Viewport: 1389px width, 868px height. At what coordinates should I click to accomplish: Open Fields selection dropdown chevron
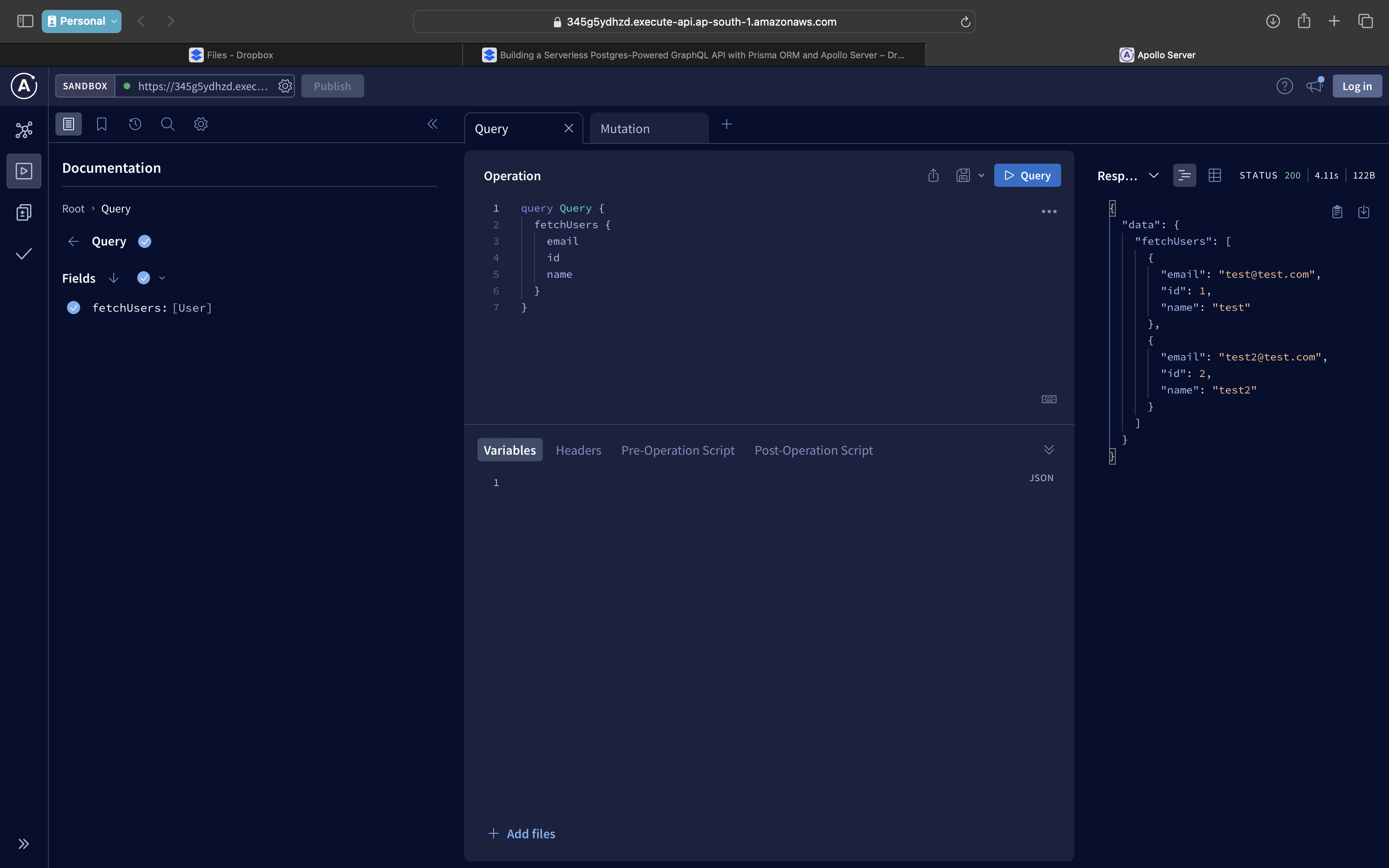point(162,278)
